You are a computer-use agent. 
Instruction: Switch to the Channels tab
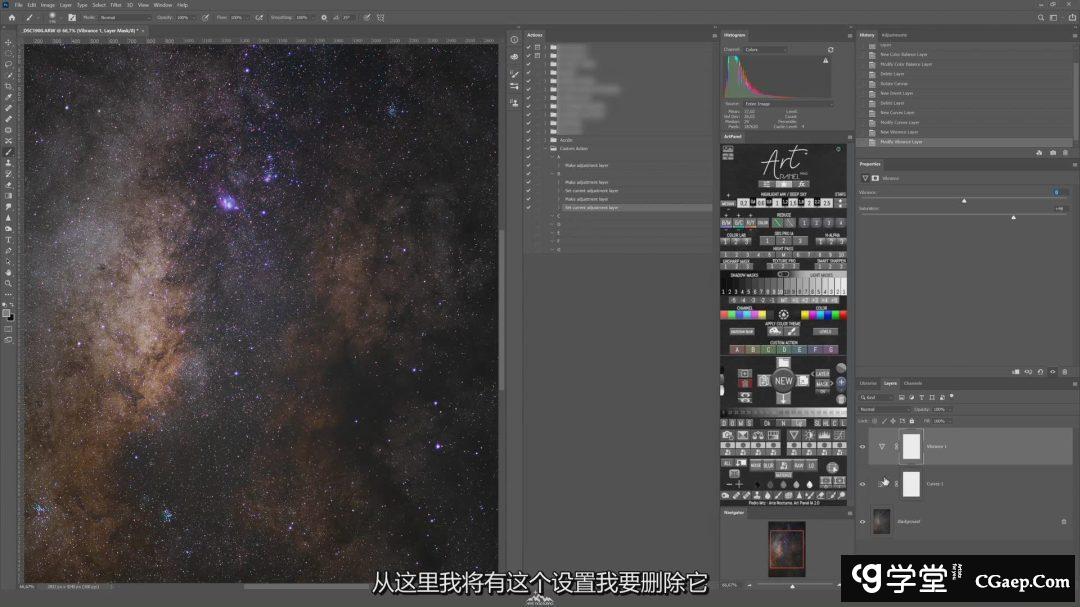[913, 383]
